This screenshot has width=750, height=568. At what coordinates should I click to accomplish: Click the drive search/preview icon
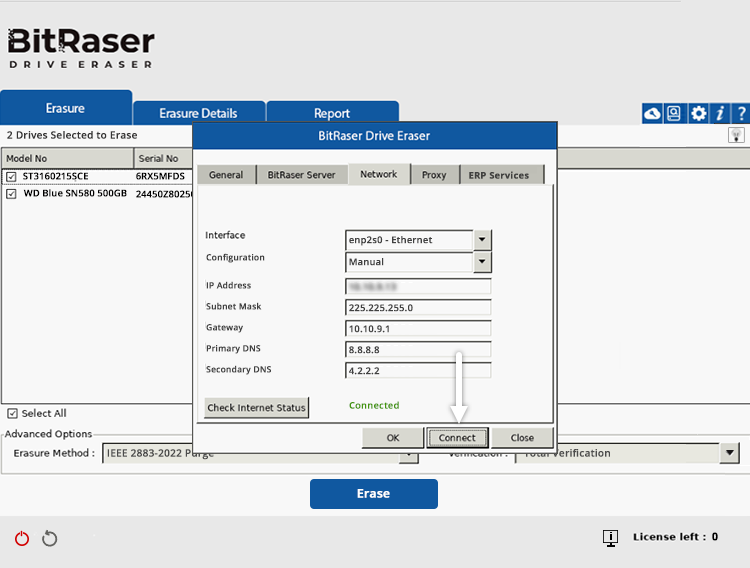[x=675, y=113]
